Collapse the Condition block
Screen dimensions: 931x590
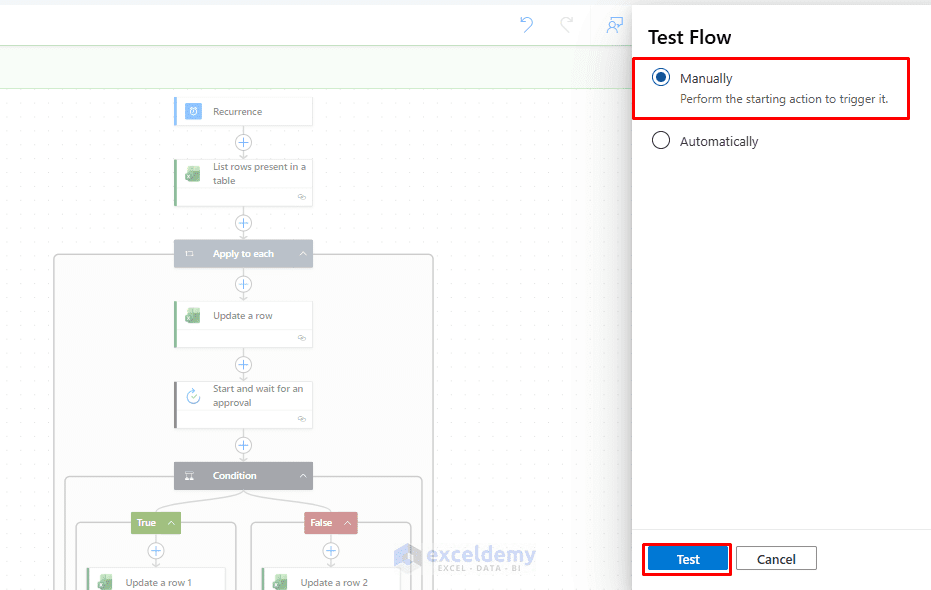(303, 475)
